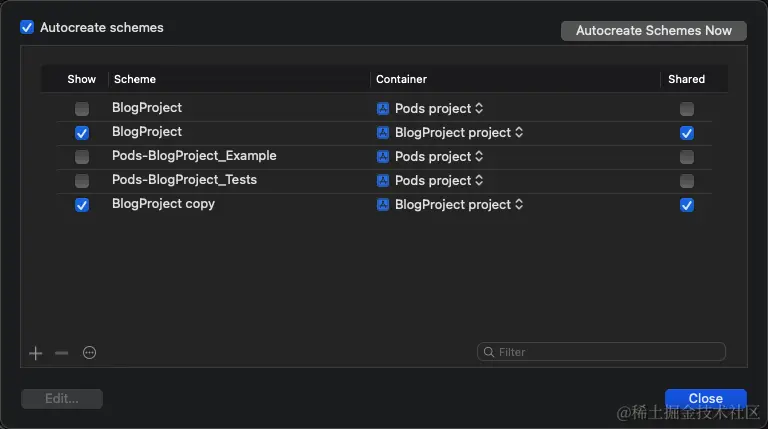The height and width of the screenshot is (429, 768).
Task: Click project icon for Pods-BlogProject_Example row
Action: [x=383, y=157]
